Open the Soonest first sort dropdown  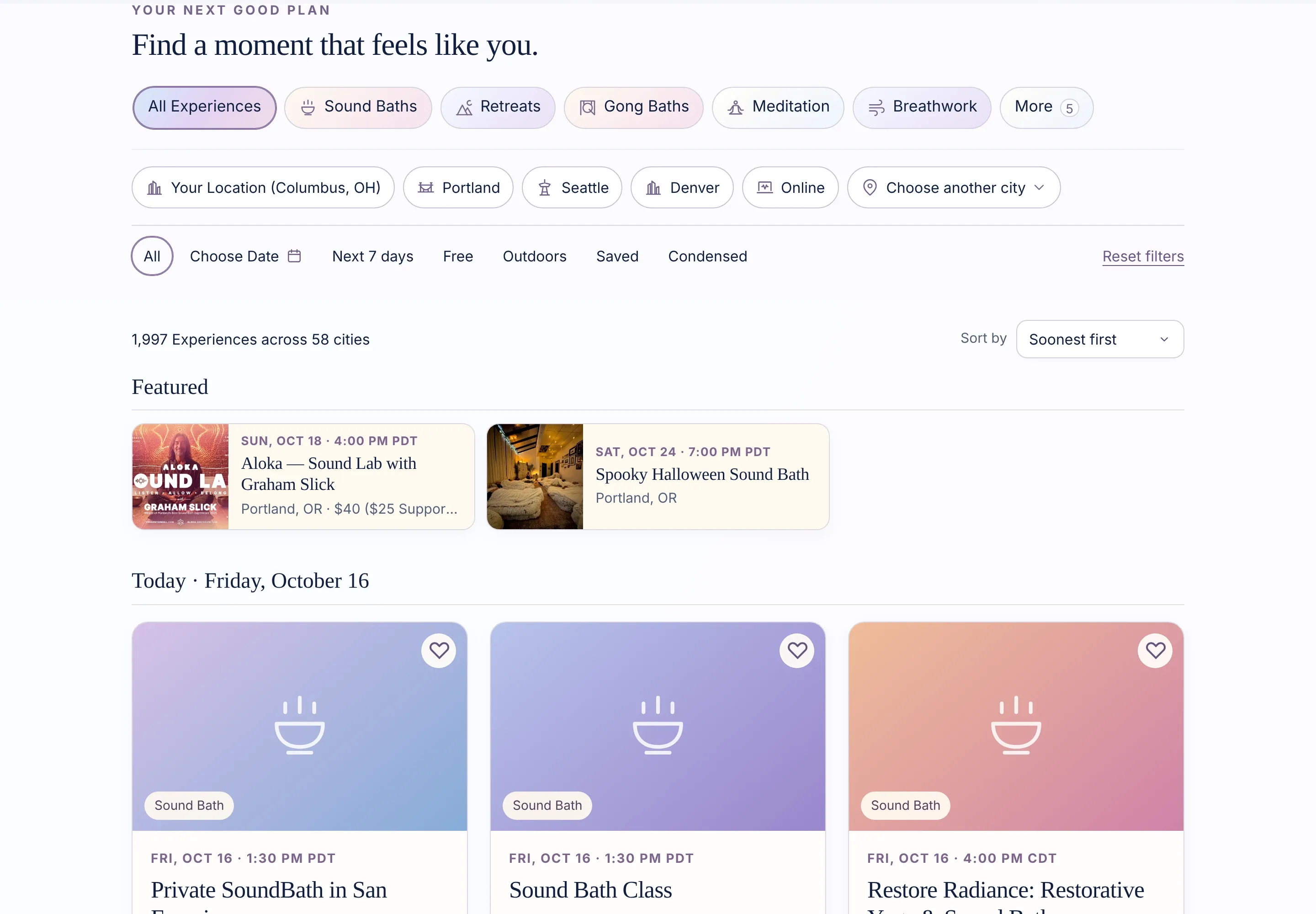click(x=1100, y=340)
